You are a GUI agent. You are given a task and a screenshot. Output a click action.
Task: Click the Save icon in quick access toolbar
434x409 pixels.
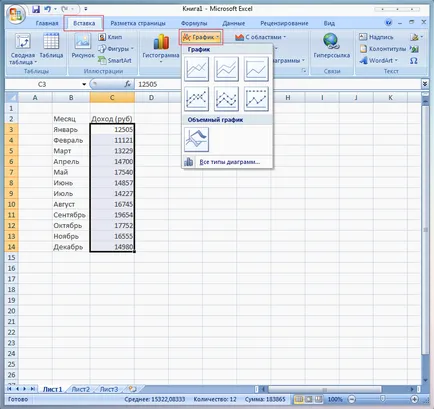(x=36, y=9)
